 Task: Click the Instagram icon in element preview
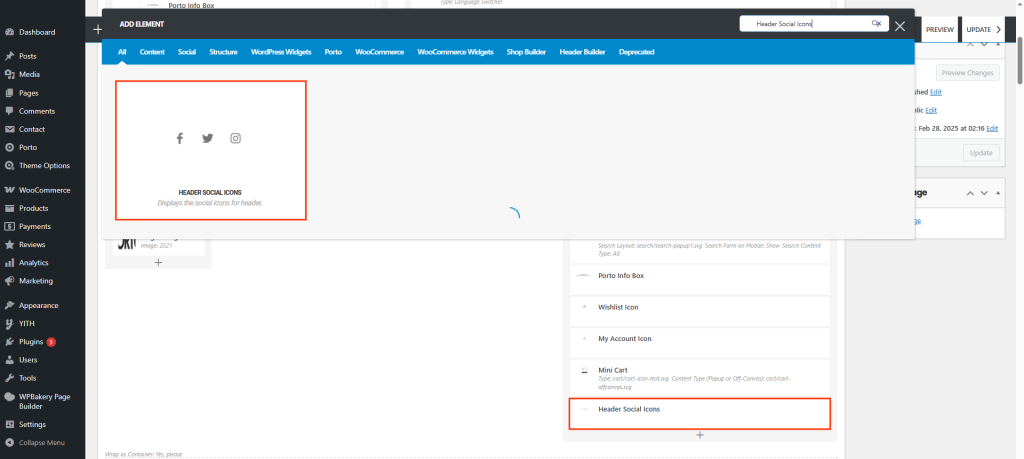tap(236, 139)
